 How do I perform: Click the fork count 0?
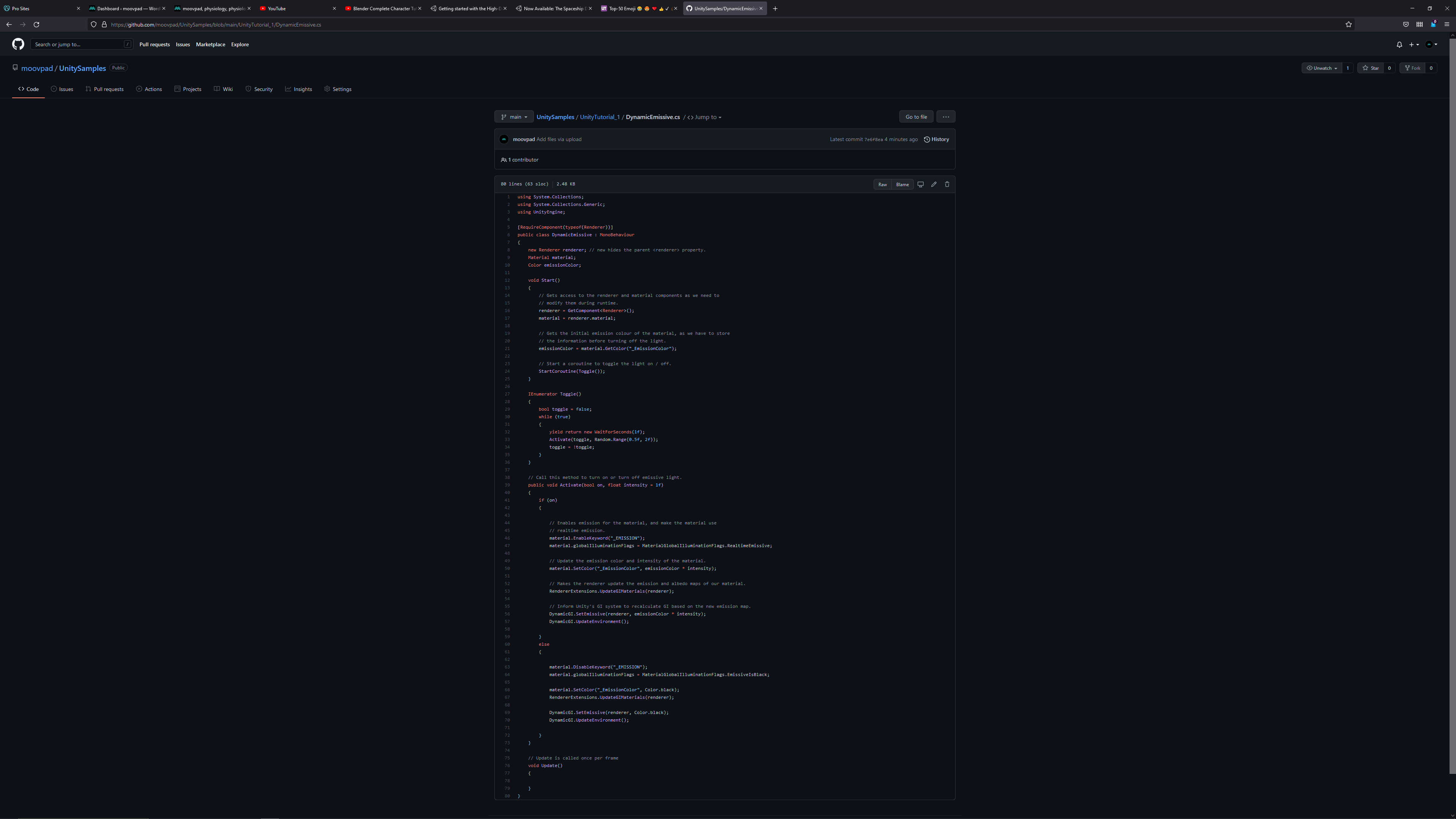(1431, 68)
